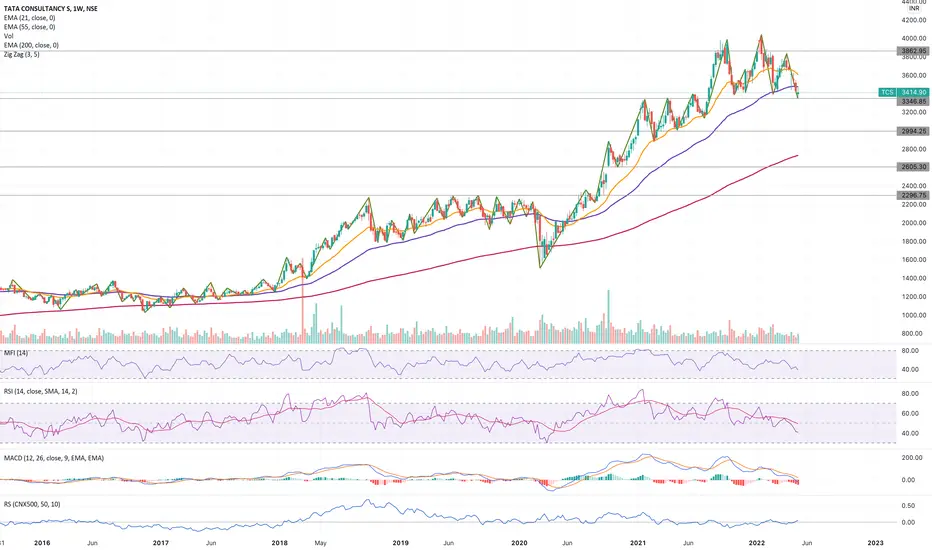932x550 pixels.
Task: Click the tallest green volume bar in late 2020
Action: click(608, 316)
